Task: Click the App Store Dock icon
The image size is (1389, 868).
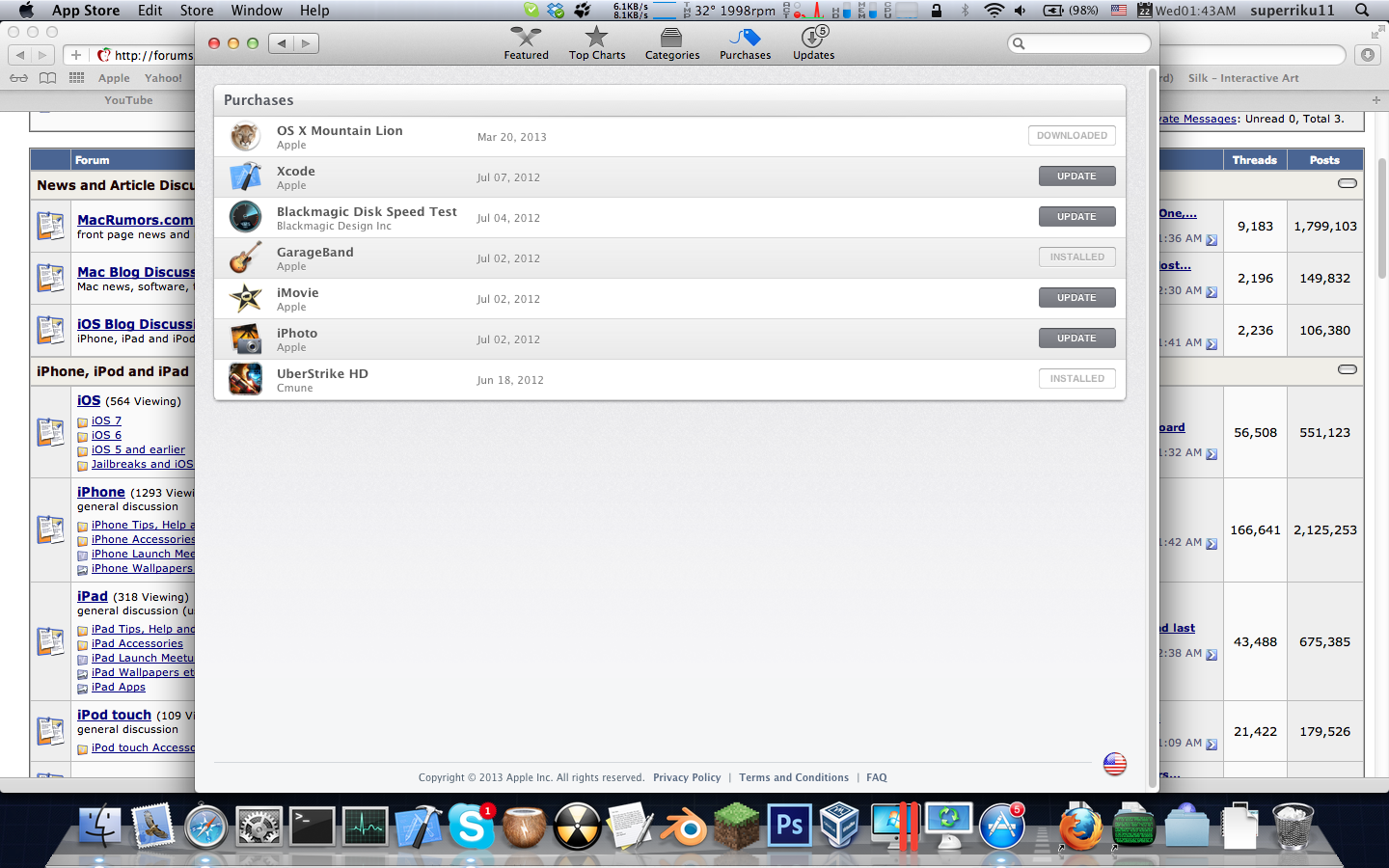Action: pos(1002,827)
